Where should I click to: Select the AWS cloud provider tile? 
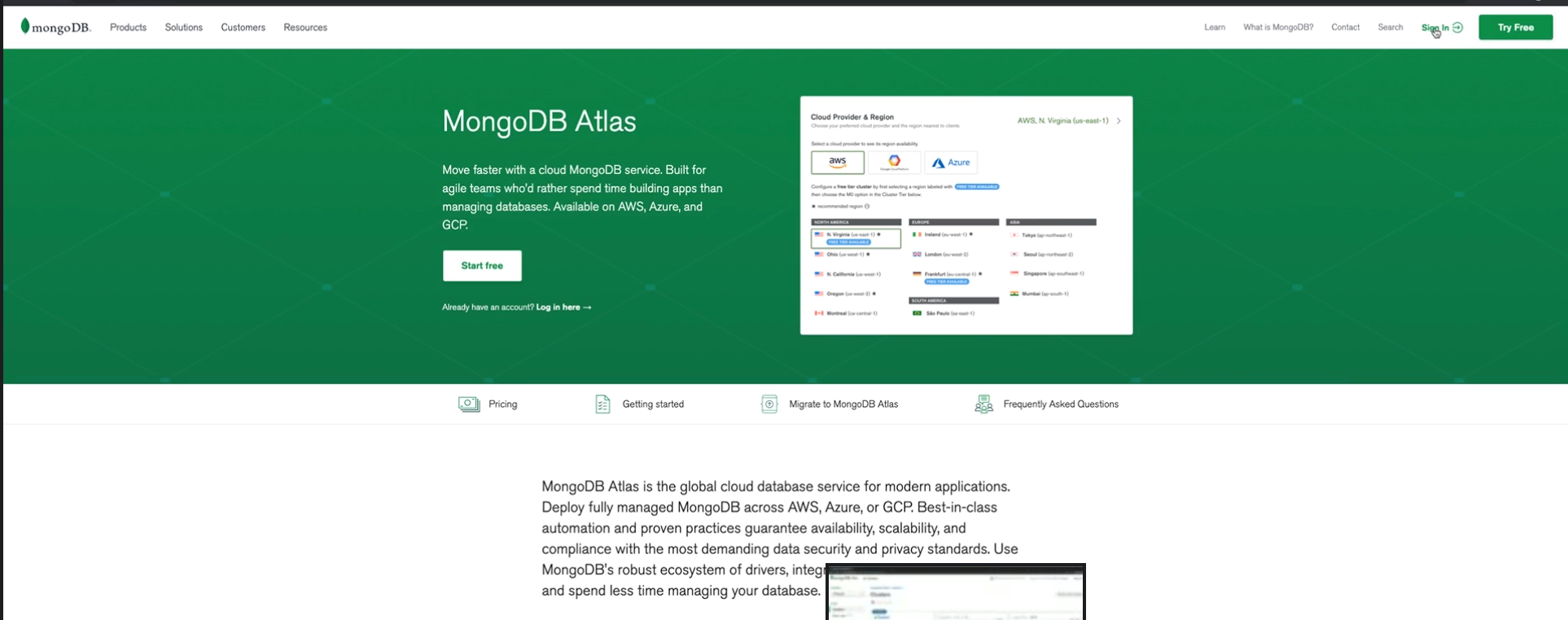(x=838, y=162)
